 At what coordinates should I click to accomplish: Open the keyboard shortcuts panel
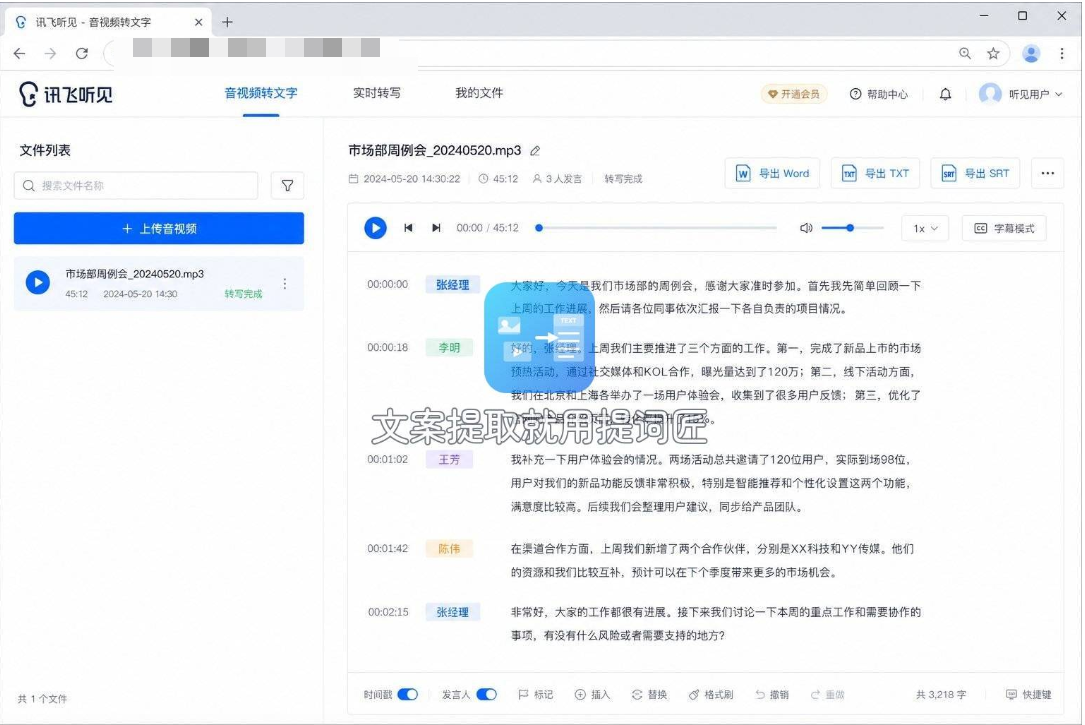(x=1028, y=695)
